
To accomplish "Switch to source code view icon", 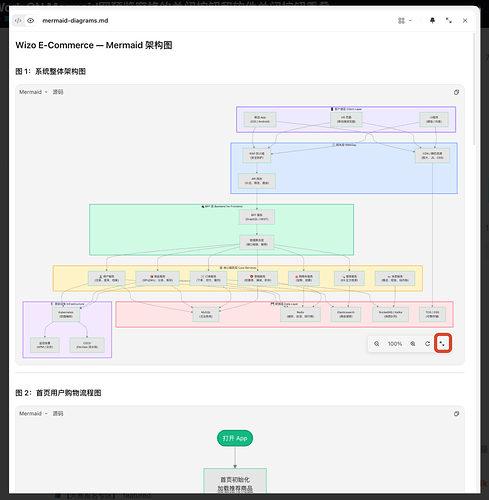I will (x=18, y=21).
